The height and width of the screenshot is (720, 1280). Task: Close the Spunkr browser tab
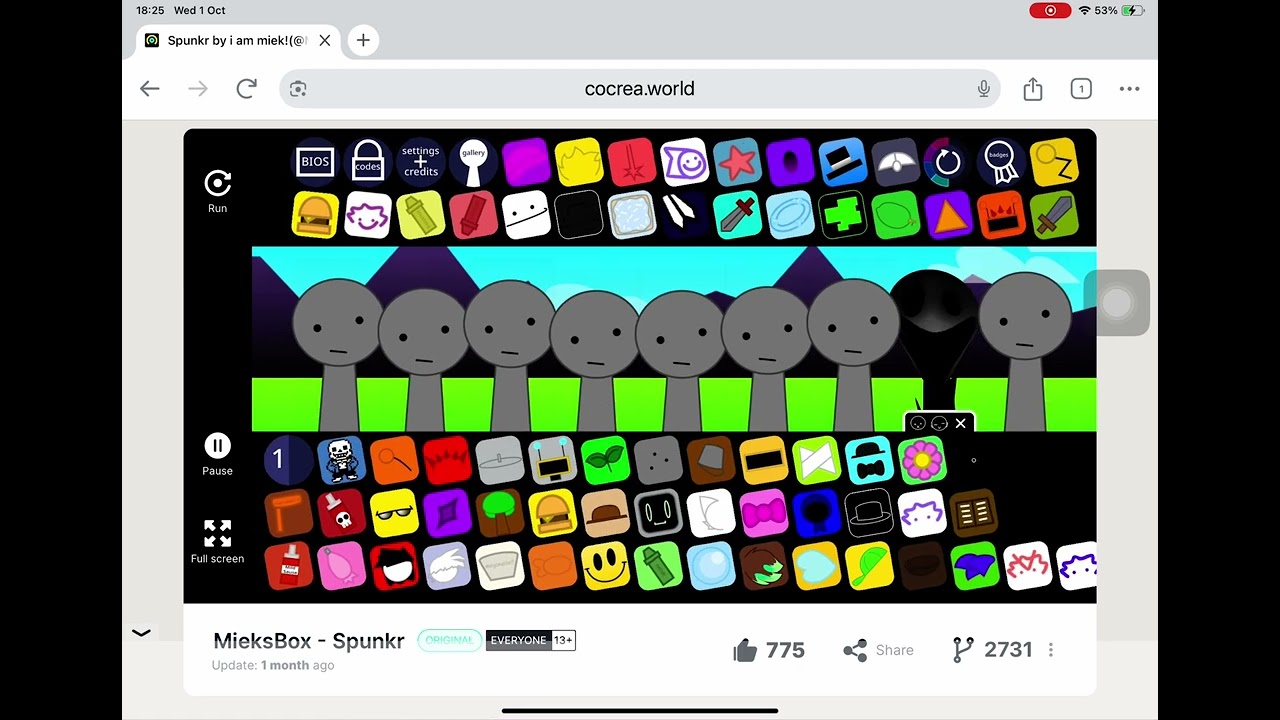(x=325, y=40)
